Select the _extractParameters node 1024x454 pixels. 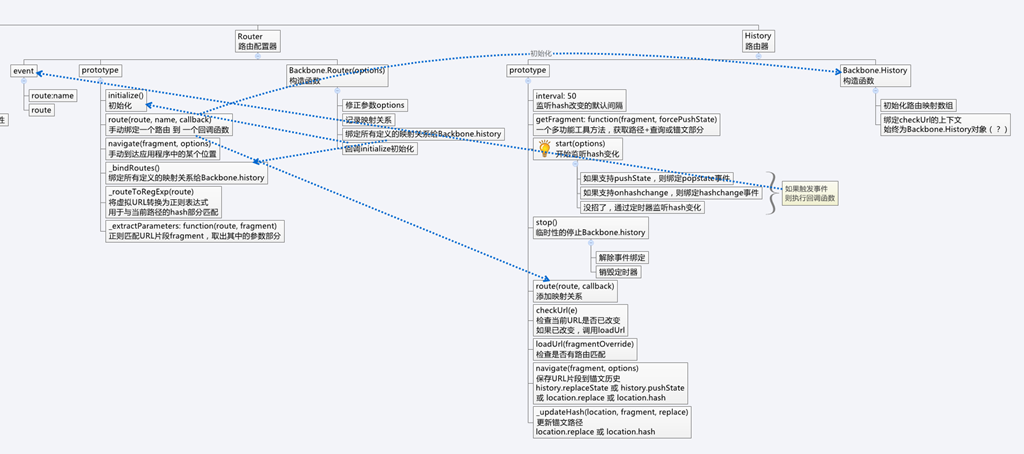pyautogui.click(x=195, y=231)
